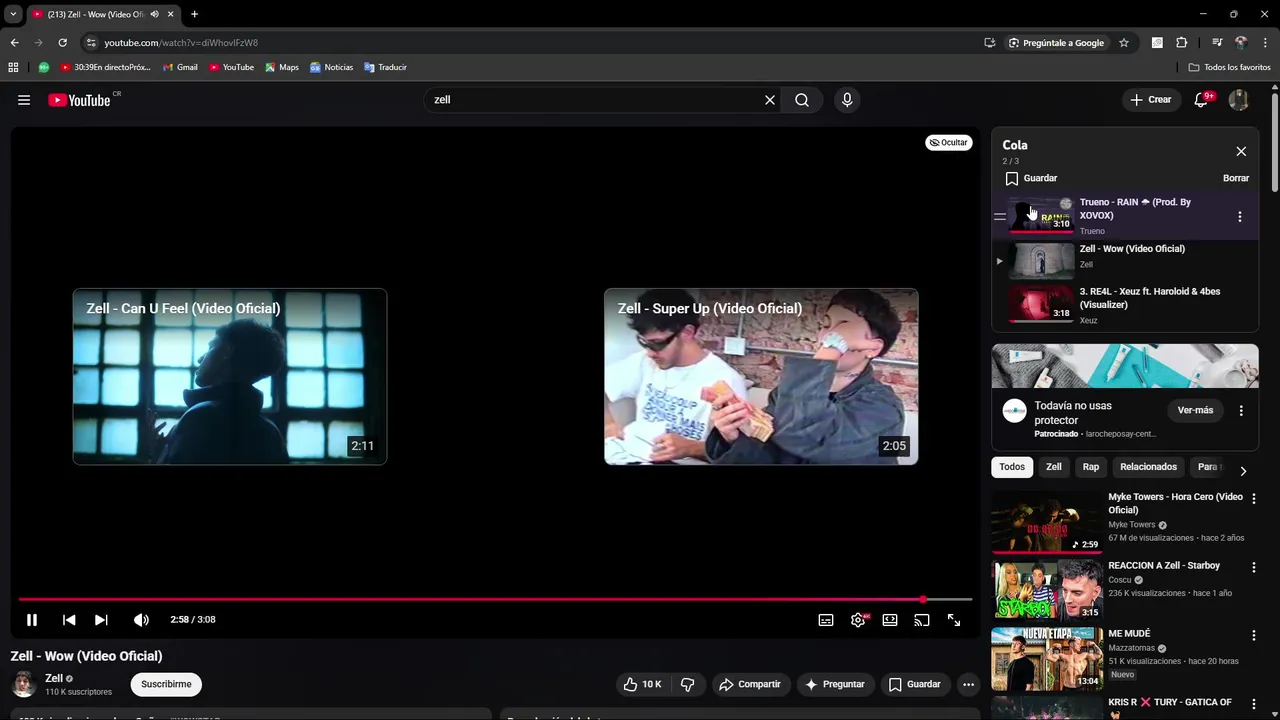Image resolution: width=1280 pixels, height=720 pixels.
Task: Seek on the video progress bar
Action: point(495,599)
